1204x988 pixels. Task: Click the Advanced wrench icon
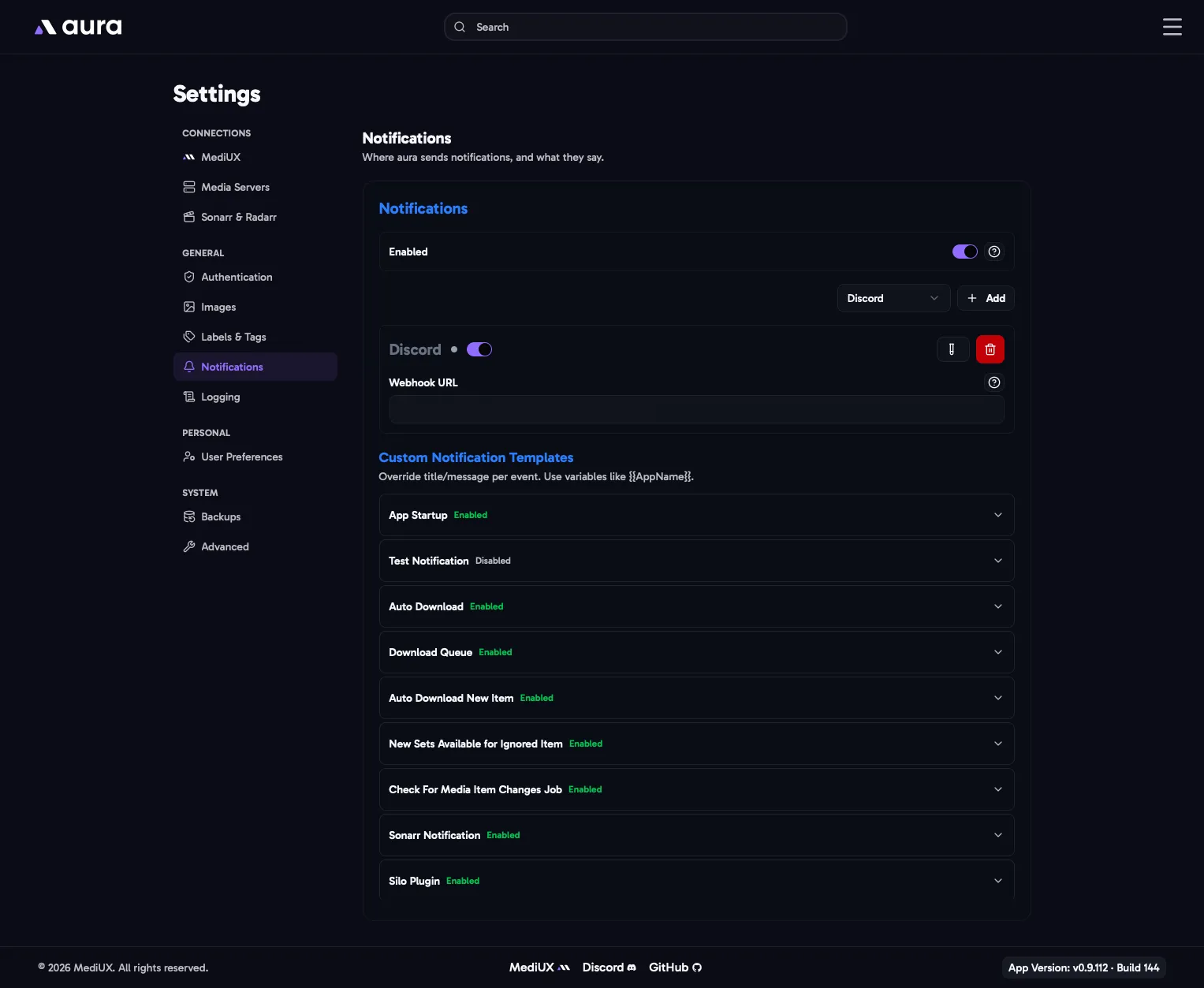189,546
